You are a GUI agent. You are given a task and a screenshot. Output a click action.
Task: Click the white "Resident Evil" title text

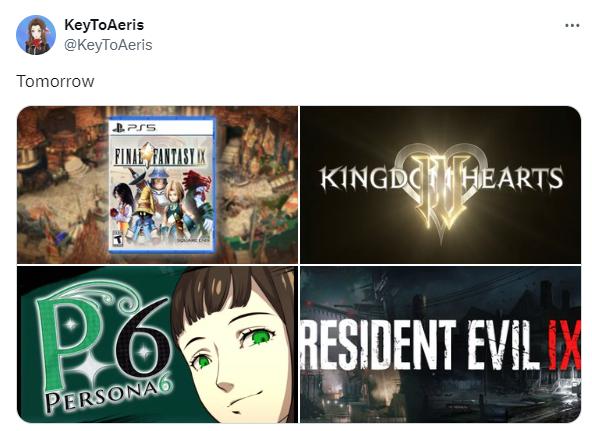[x=421, y=344]
